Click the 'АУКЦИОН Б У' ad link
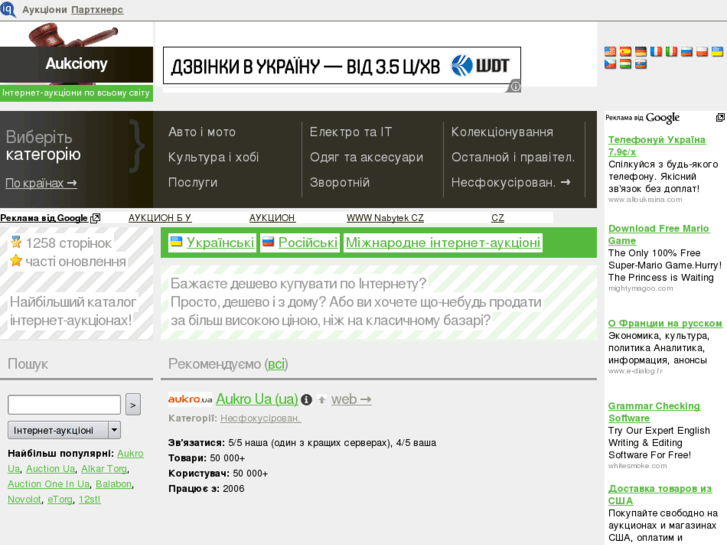Screen dimensions: 727x545 [160, 218]
